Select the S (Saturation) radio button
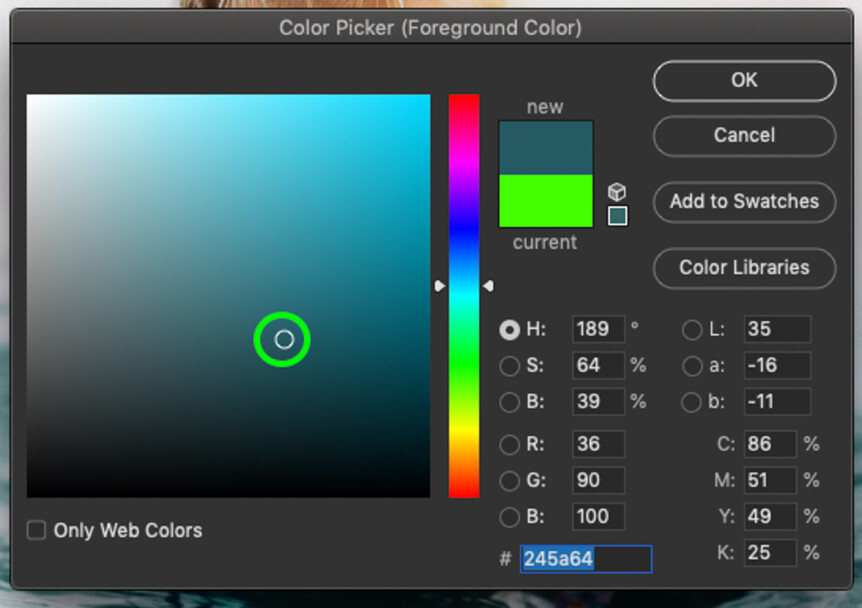 [x=510, y=366]
